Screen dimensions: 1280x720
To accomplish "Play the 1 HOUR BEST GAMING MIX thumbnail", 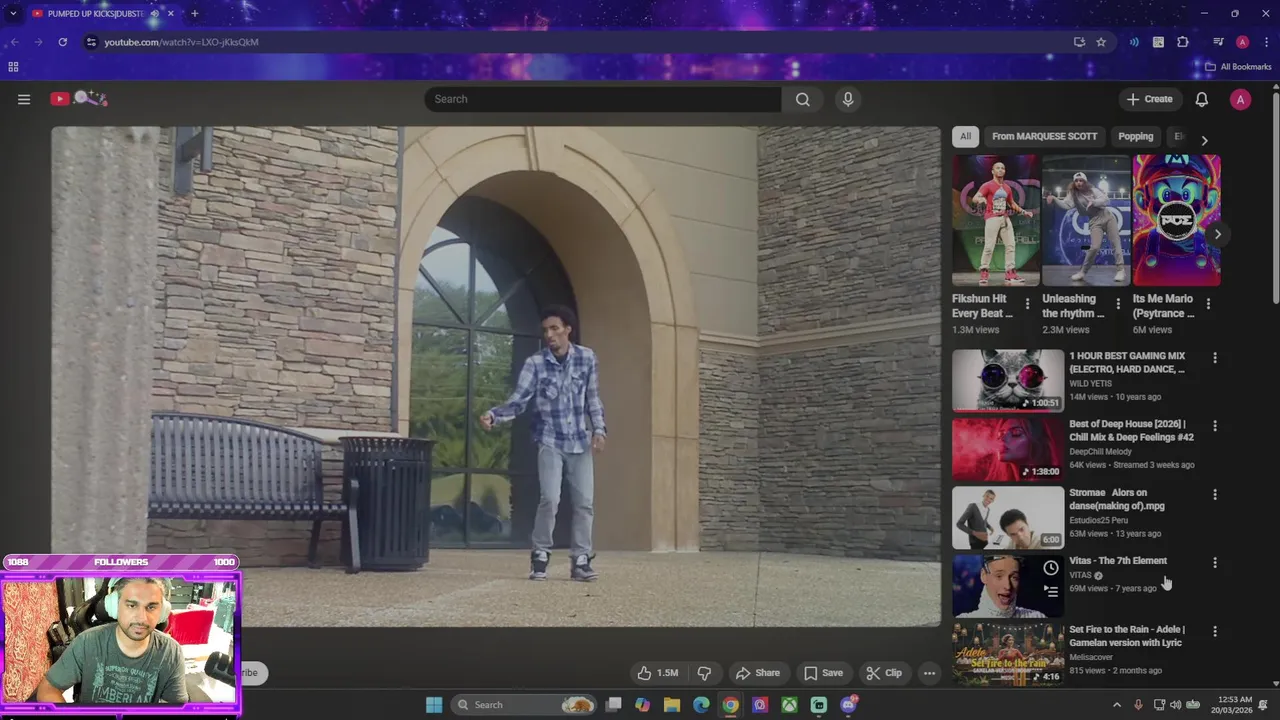I will coord(1008,381).
